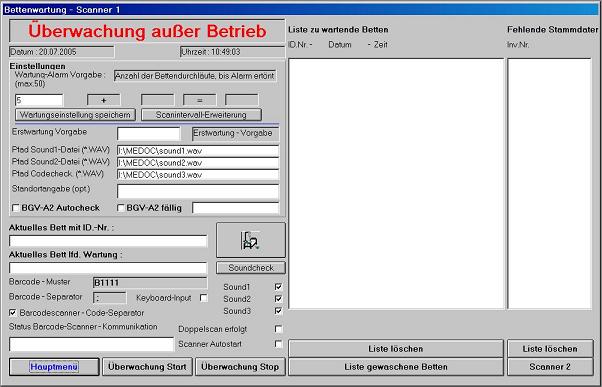Click the result field after equals
This screenshot has height=387, width=602.
point(241,100)
